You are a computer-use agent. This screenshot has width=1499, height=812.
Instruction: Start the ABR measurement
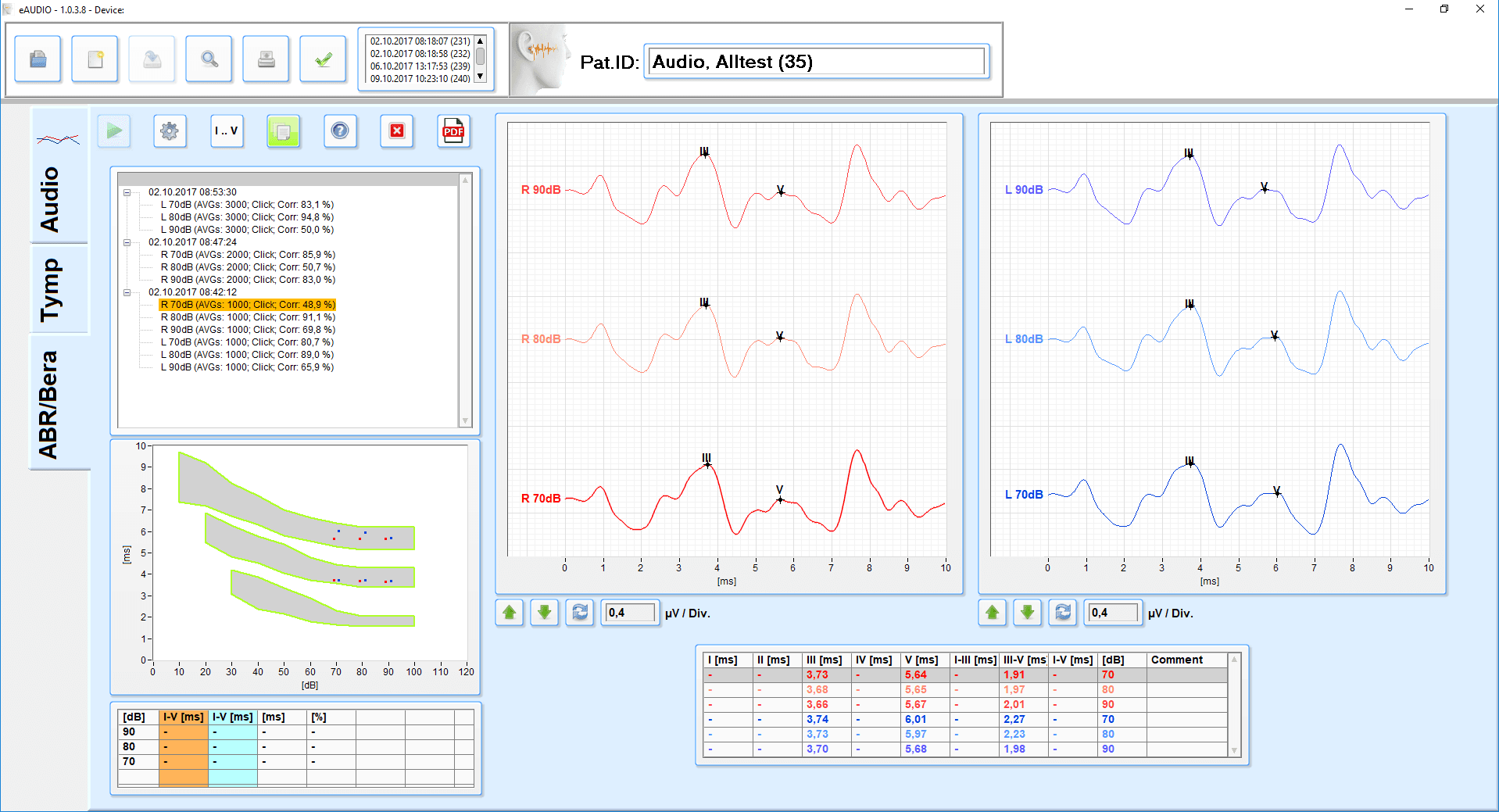click(x=113, y=131)
